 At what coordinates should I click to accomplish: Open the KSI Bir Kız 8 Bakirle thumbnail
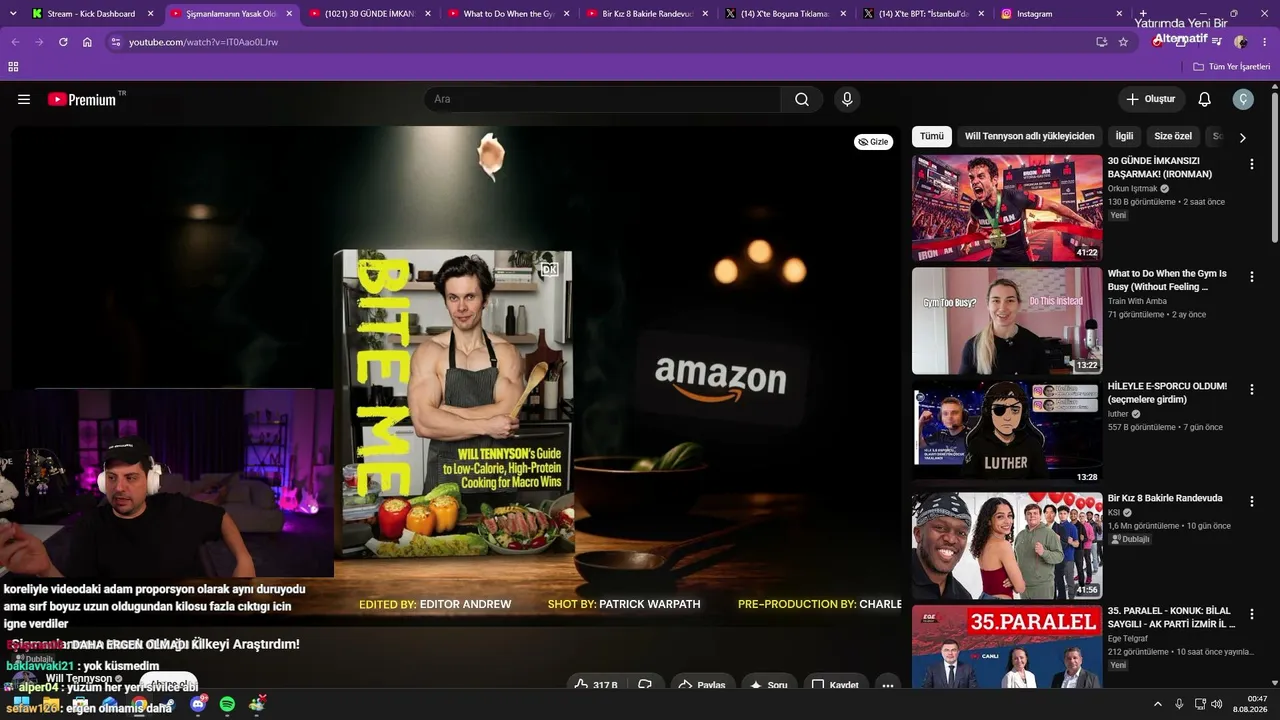click(1007, 545)
